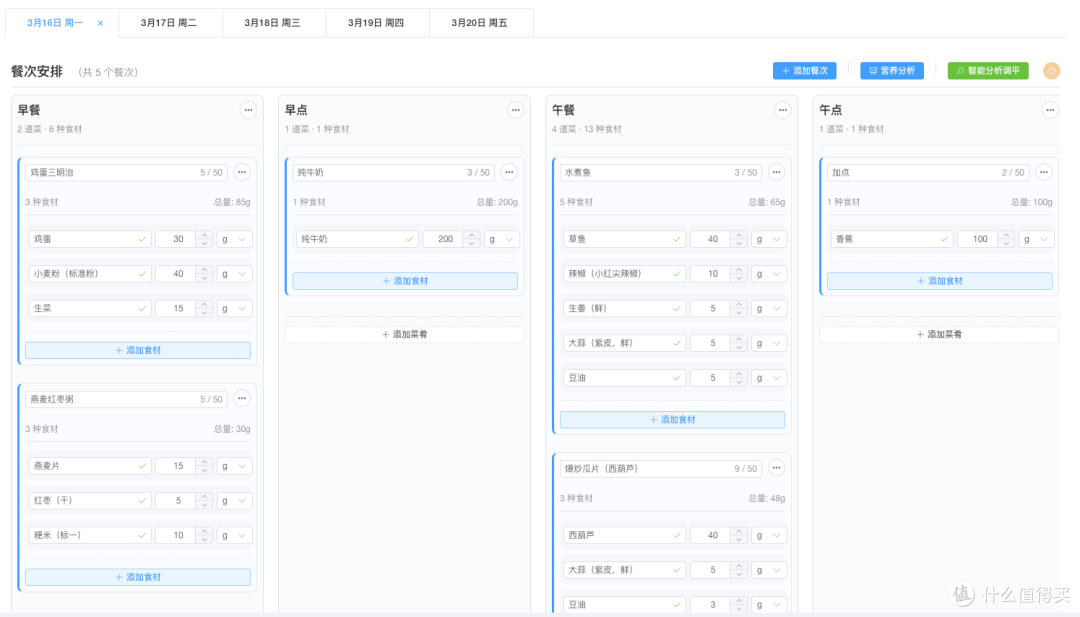Switch to the 3月18日 周三 tab
Screen dimensions: 1080x617
pos(272,23)
